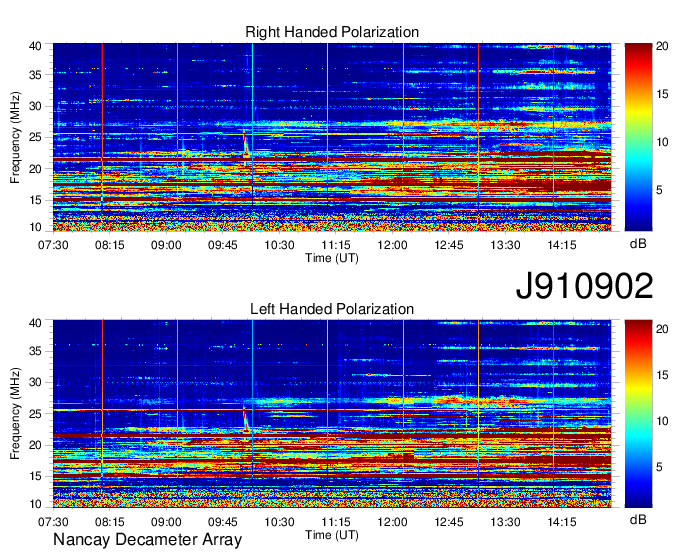
Task: Click the "10" frequency tick of the Right Handed plot
Action: pos(35,227)
